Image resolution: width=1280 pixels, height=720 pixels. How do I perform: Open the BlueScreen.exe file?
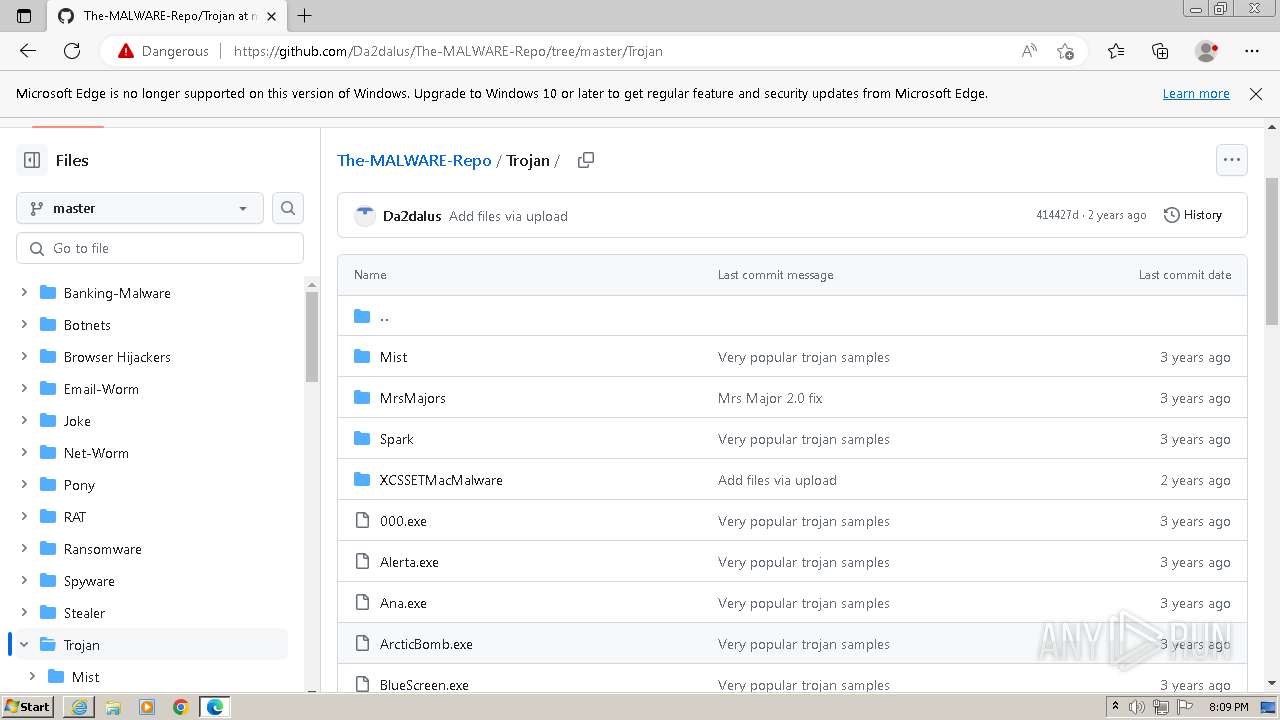(424, 685)
